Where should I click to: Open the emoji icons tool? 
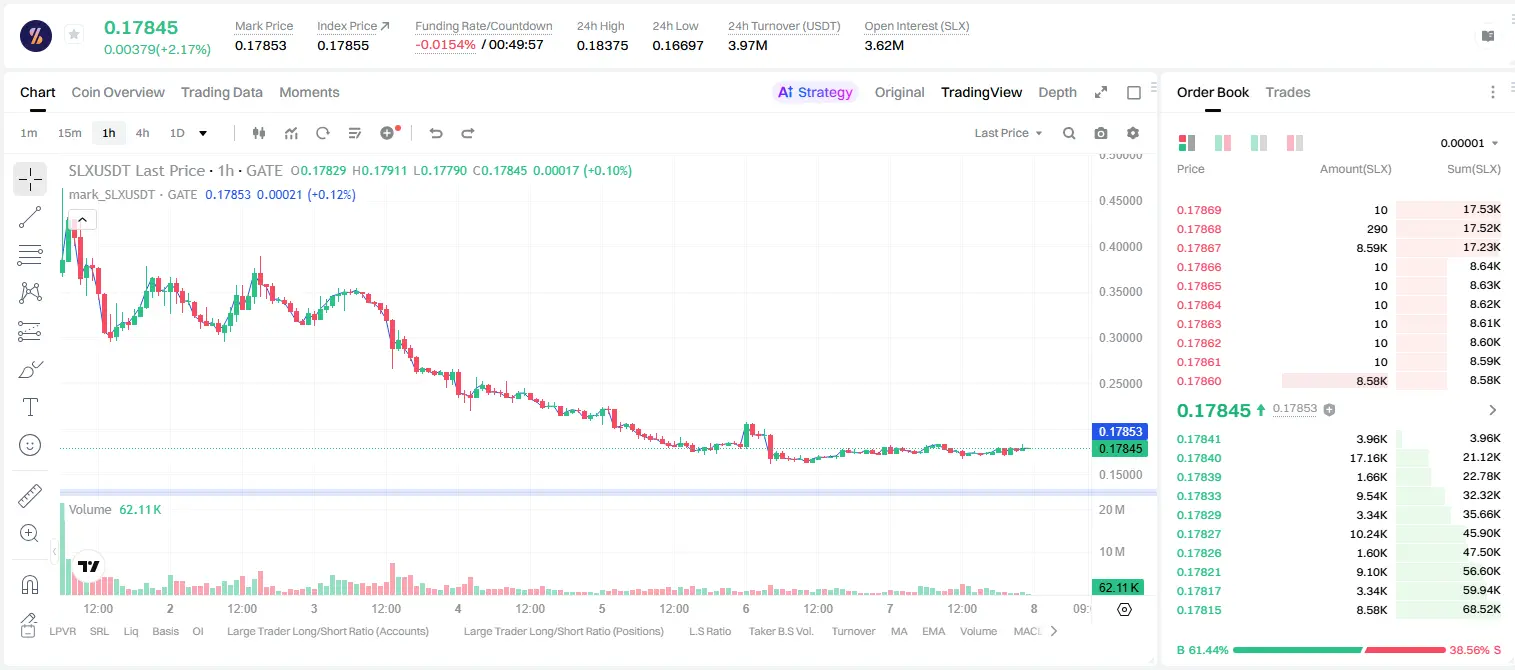(30, 445)
